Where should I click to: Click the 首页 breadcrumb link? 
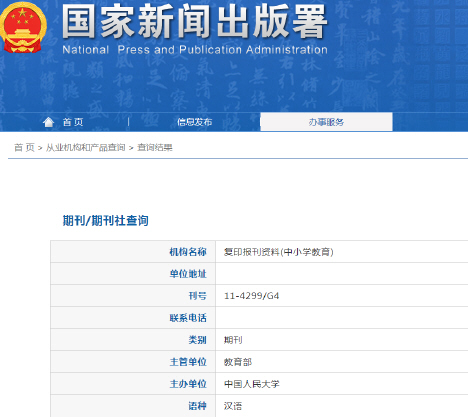(x=24, y=147)
